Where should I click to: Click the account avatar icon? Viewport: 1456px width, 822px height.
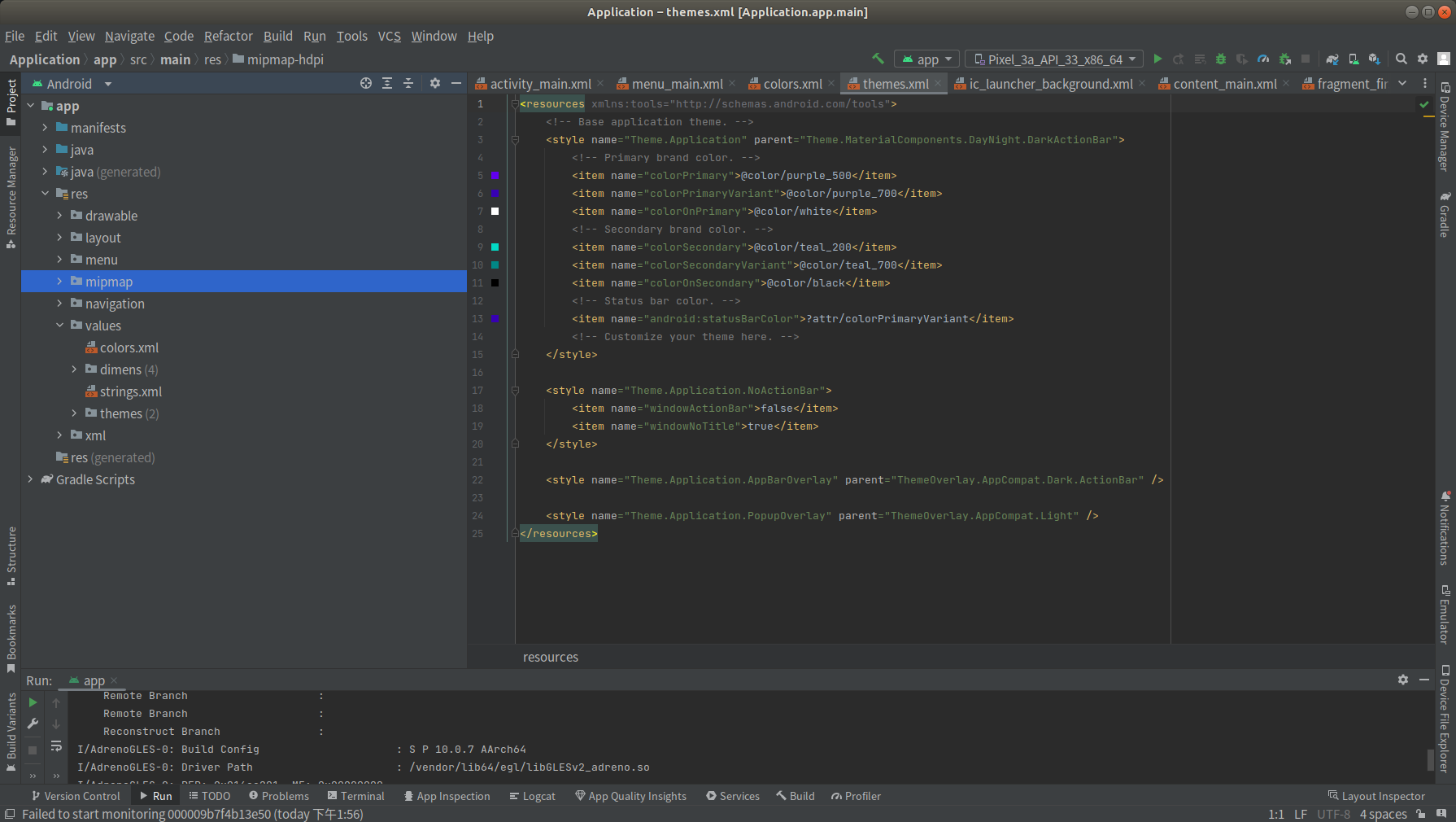1444,59
